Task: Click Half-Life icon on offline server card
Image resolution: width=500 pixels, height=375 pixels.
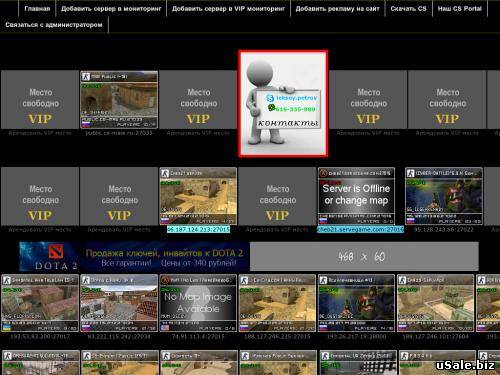Action: (323, 173)
